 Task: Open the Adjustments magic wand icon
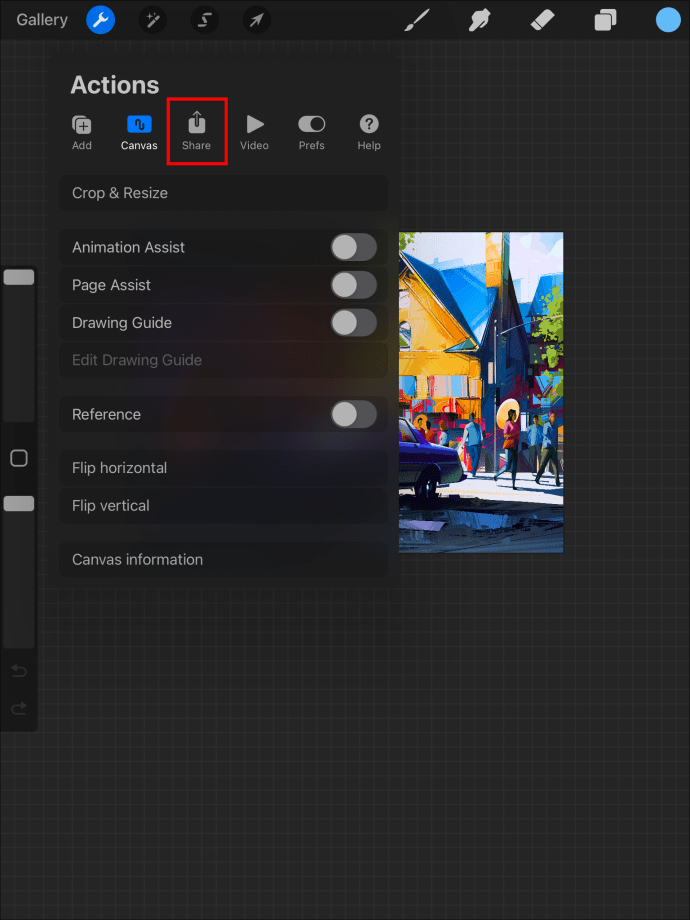coord(153,21)
